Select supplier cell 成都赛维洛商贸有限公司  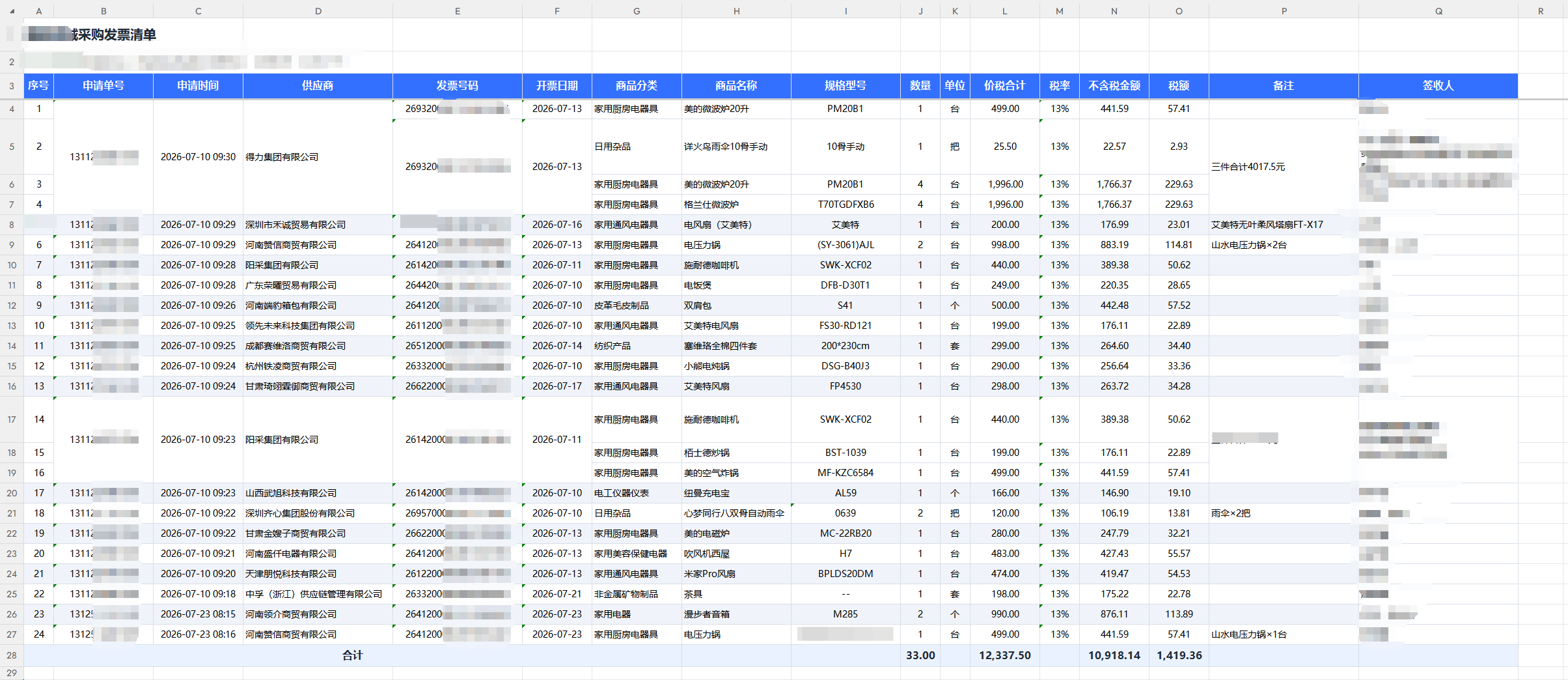[318, 346]
